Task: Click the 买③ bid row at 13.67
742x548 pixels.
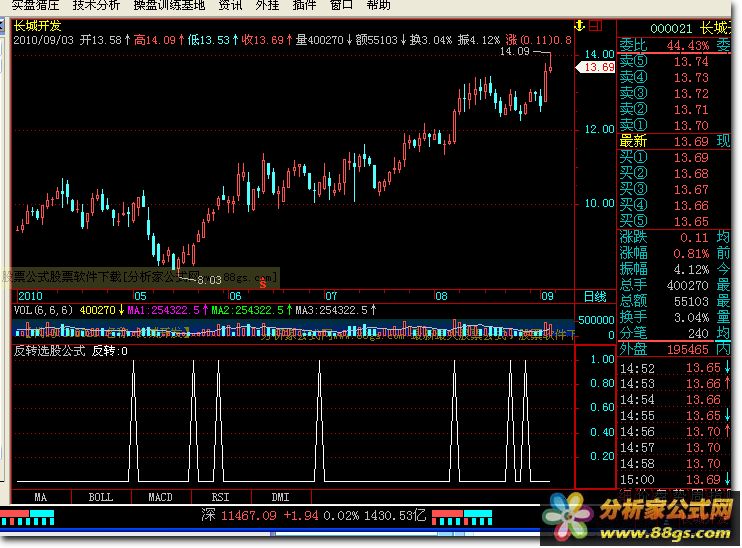Action: tap(674, 190)
